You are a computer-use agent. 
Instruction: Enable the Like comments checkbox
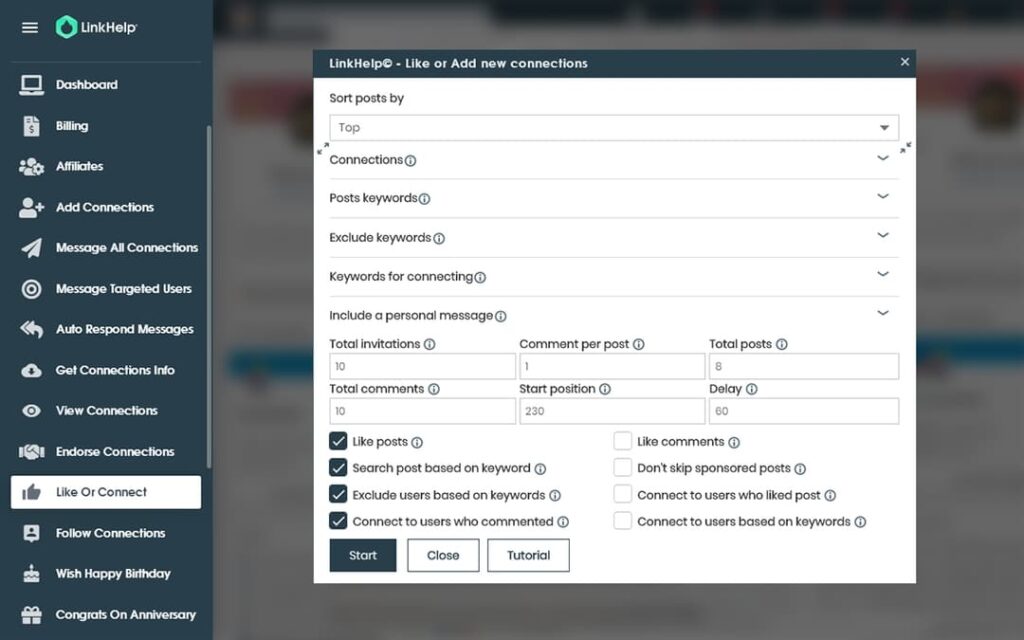pos(622,441)
